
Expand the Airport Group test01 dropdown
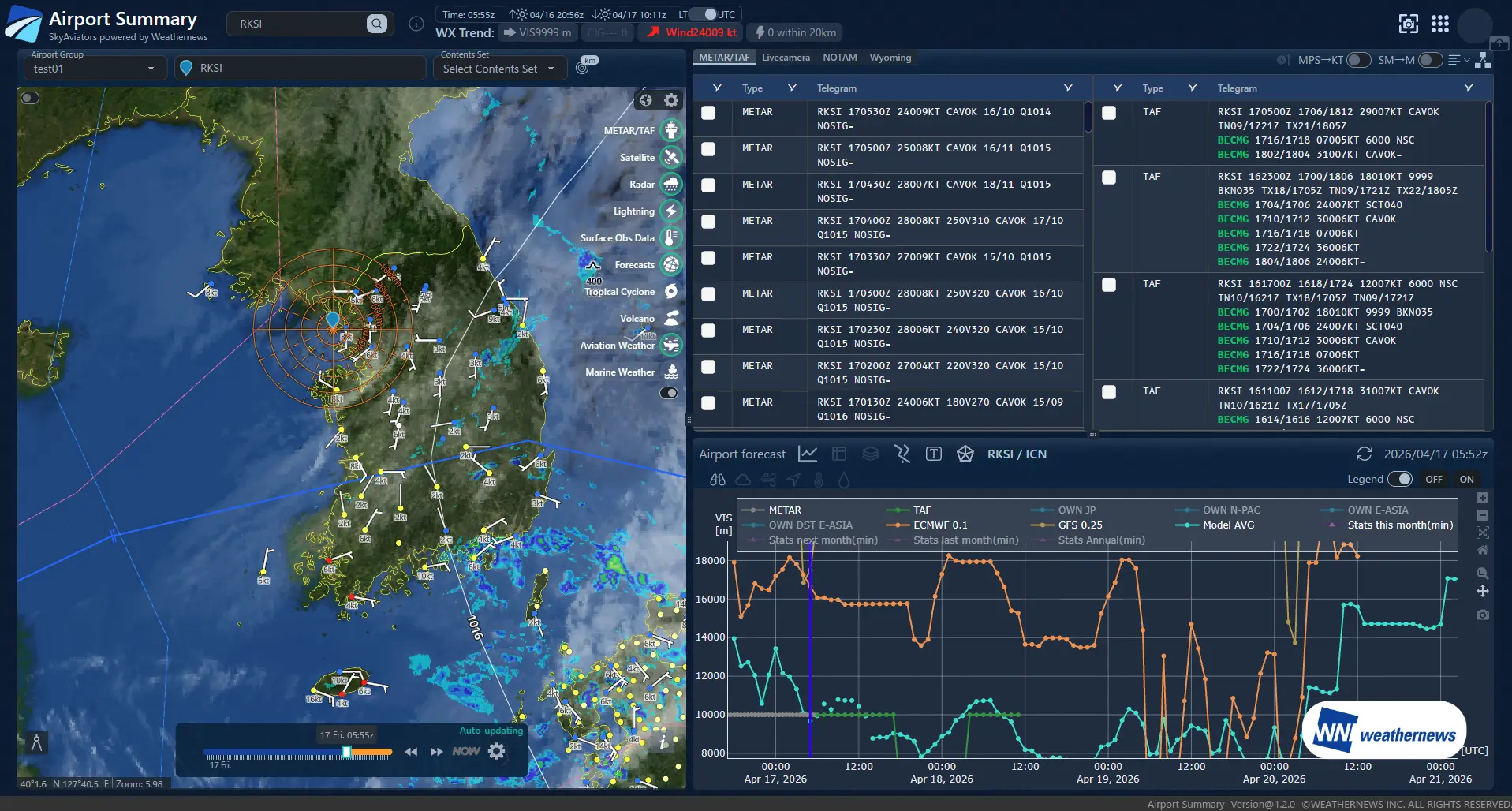(x=93, y=69)
